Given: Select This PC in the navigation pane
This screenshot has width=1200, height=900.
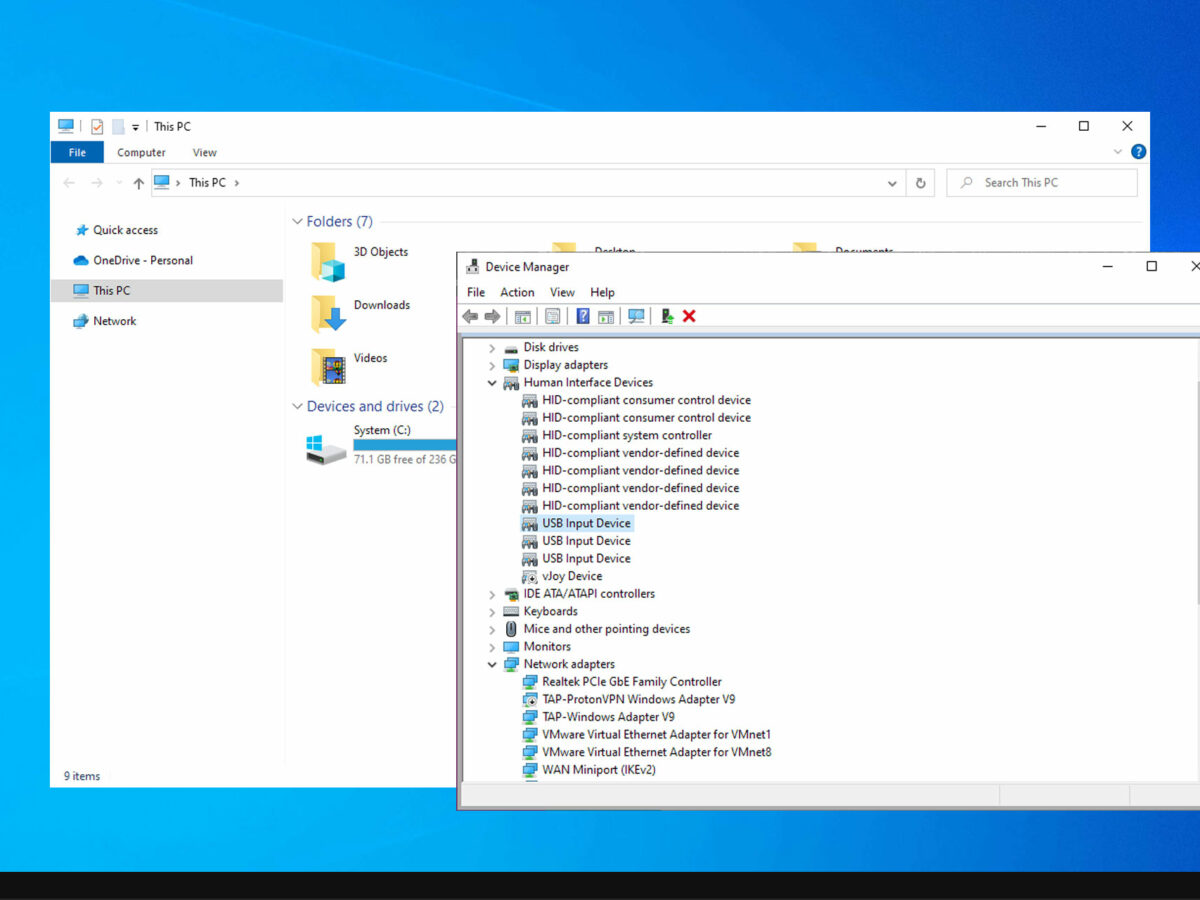Looking at the screenshot, I should click(166, 291).
